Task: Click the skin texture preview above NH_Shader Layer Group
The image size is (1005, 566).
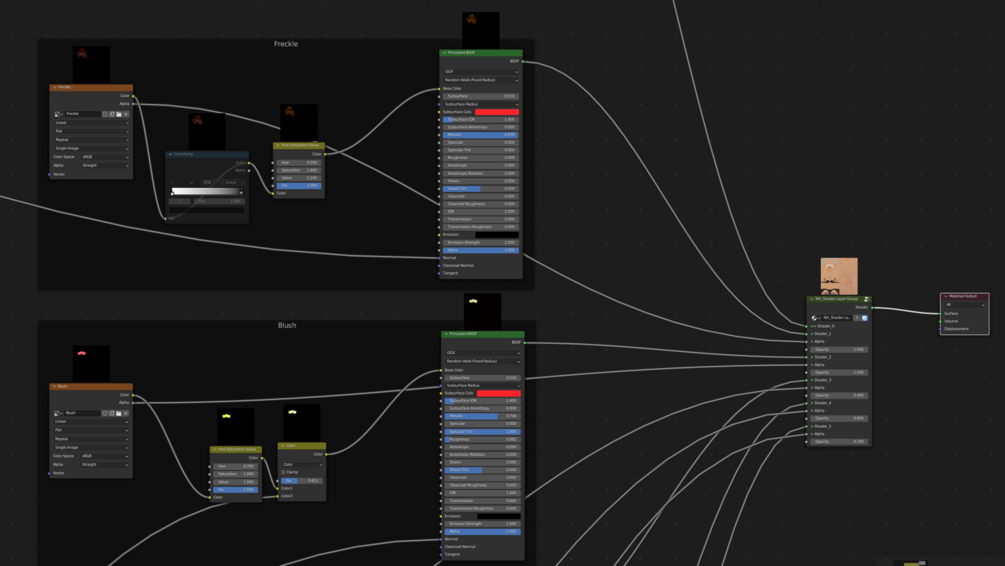Action: pyautogui.click(x=839, y=276)
